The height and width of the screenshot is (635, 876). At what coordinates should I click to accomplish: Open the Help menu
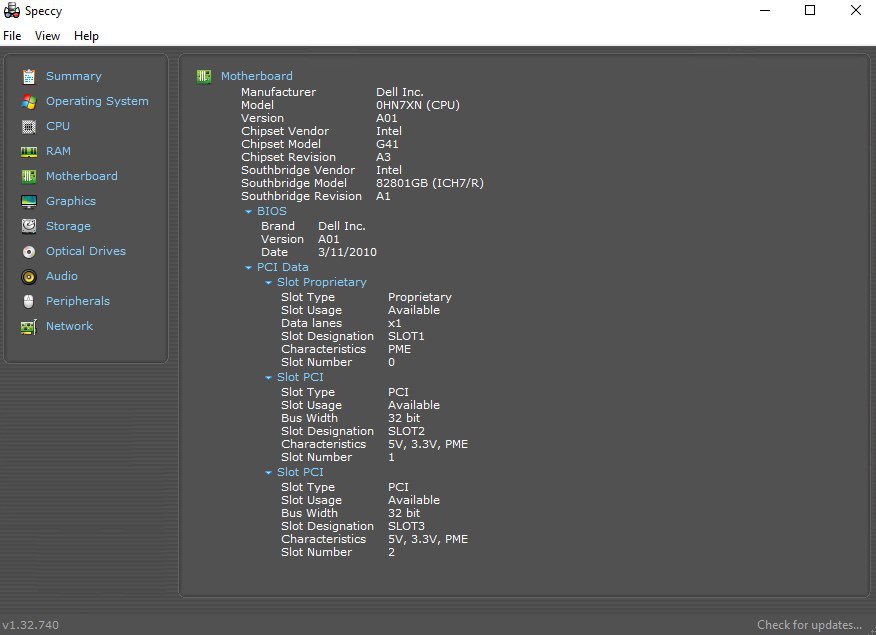click(86, 36)
